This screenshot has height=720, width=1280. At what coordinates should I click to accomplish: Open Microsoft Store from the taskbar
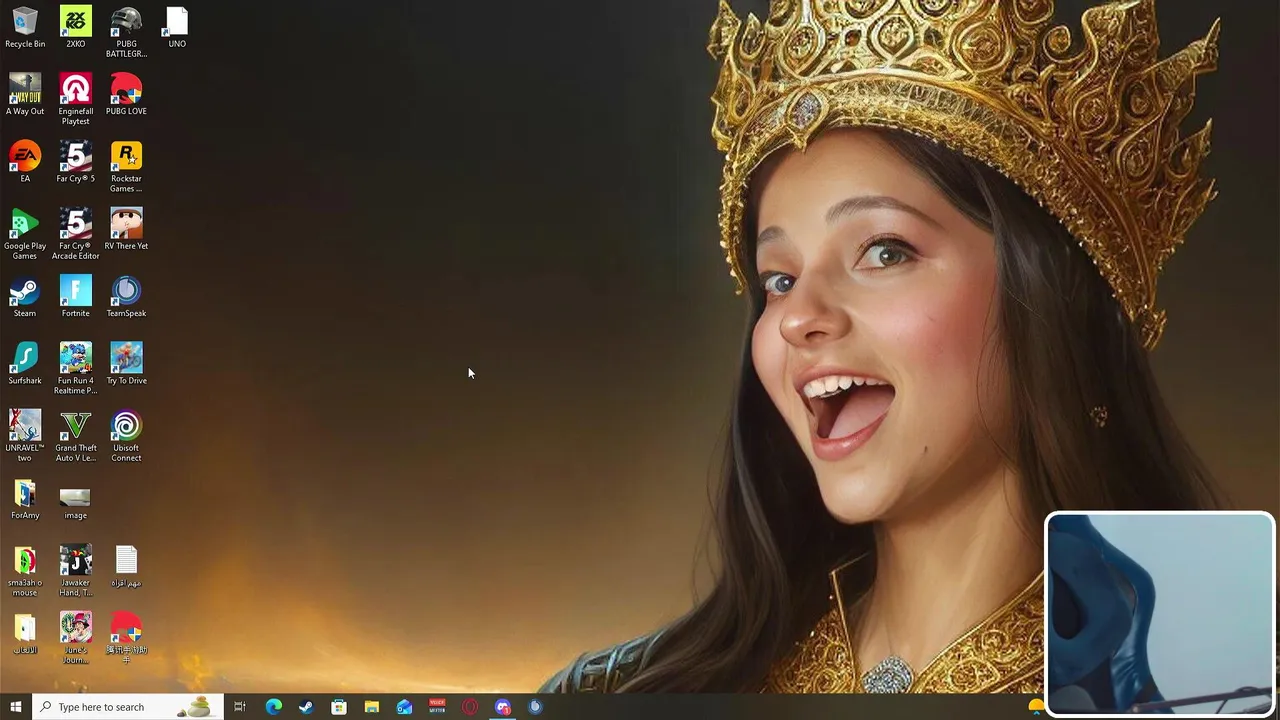[x=339, y=707]
